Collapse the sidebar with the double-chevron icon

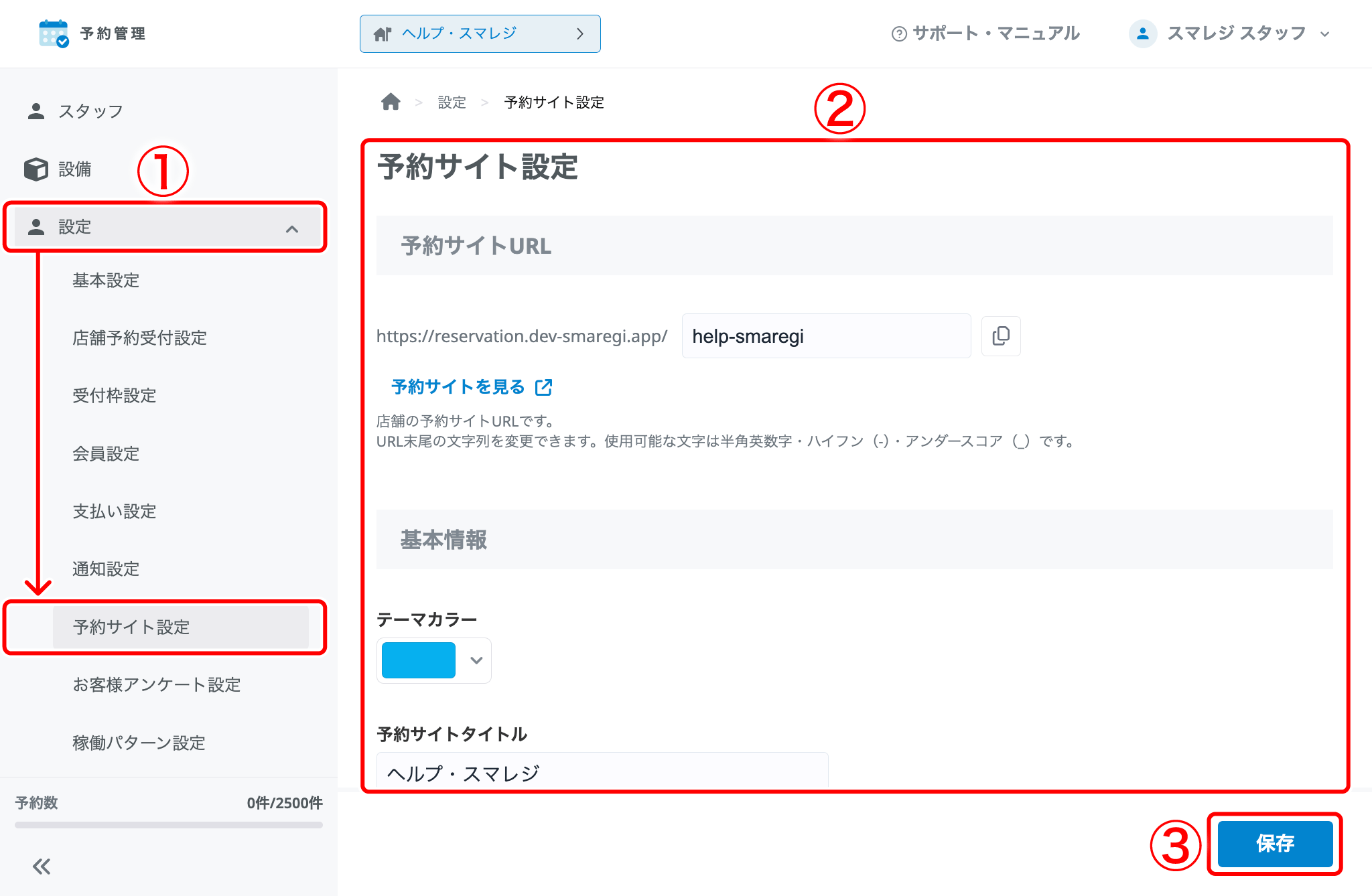42,867
